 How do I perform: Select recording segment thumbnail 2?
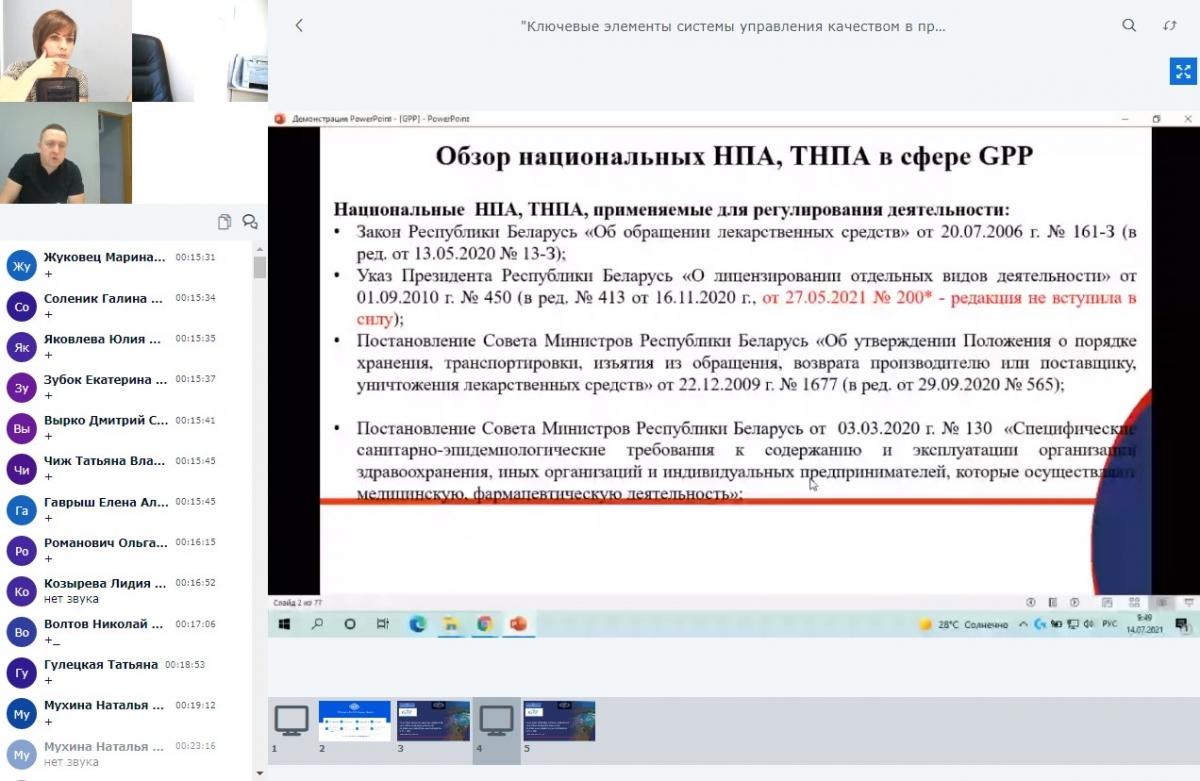click(354, 721)
